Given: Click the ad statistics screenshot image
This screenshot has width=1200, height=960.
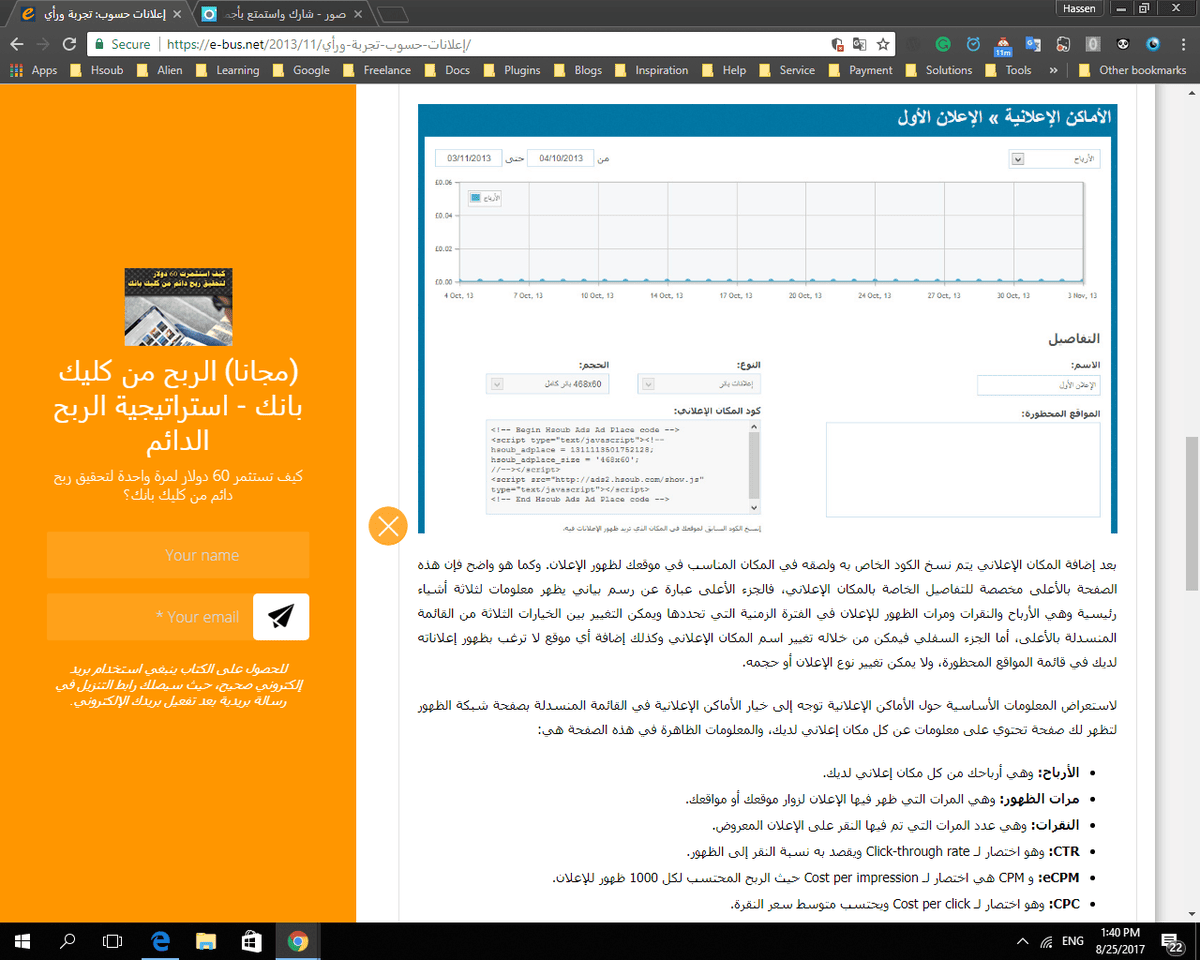Looking at the screenshot, I should coord(767,318).
